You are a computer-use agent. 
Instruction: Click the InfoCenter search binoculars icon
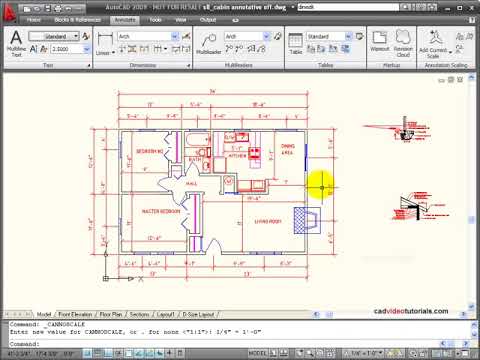click(x=406, y=7)
